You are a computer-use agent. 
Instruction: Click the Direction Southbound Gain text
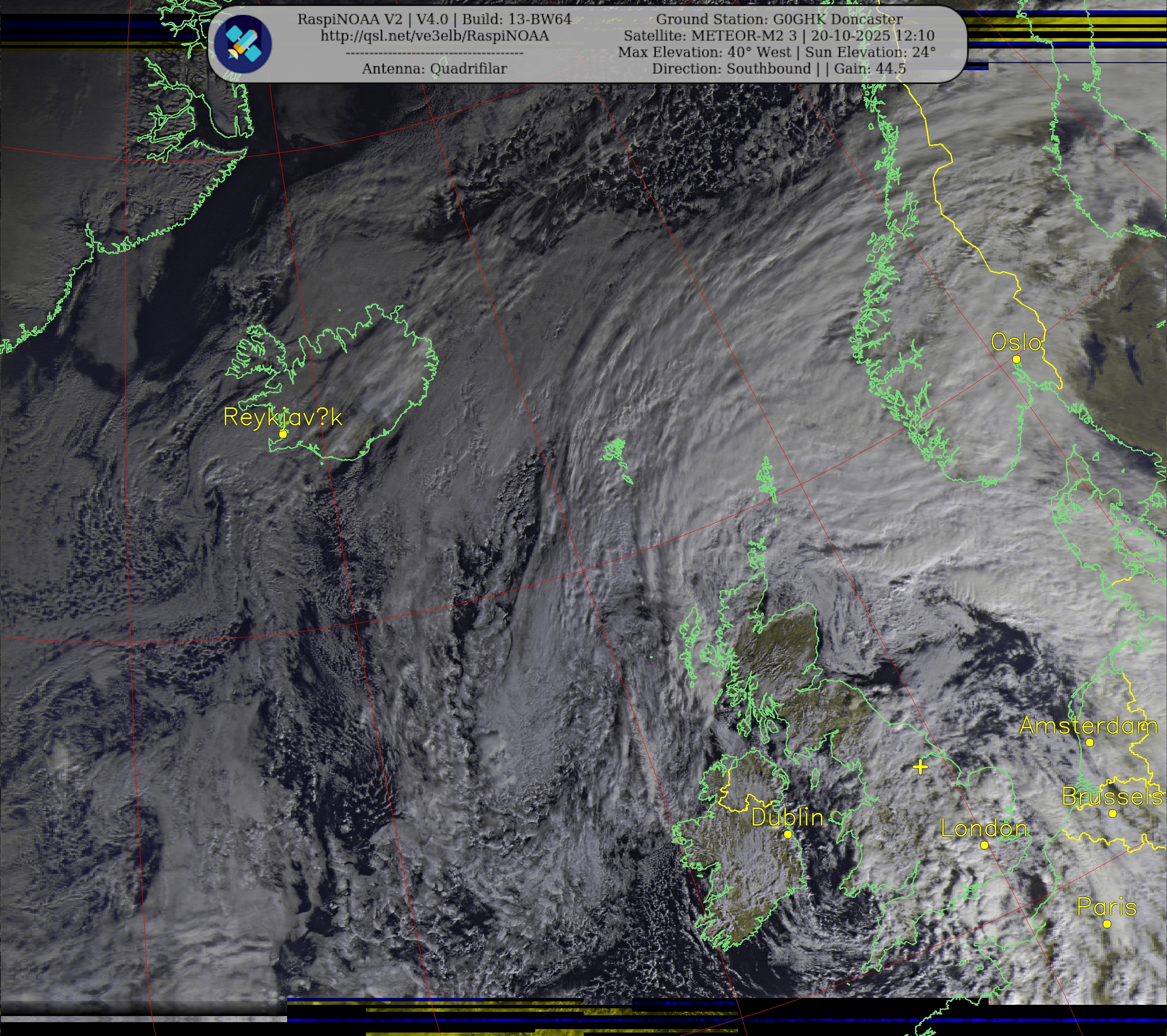[x=779, y=68]
